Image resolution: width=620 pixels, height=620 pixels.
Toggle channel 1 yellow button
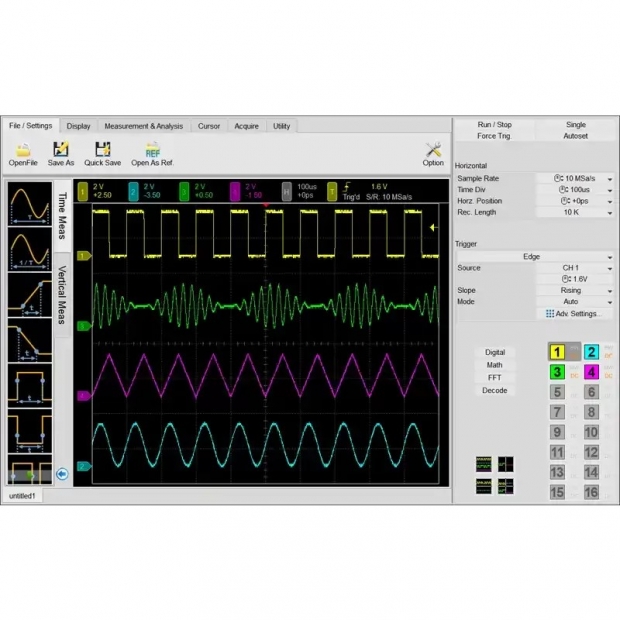tap(557, 352)
